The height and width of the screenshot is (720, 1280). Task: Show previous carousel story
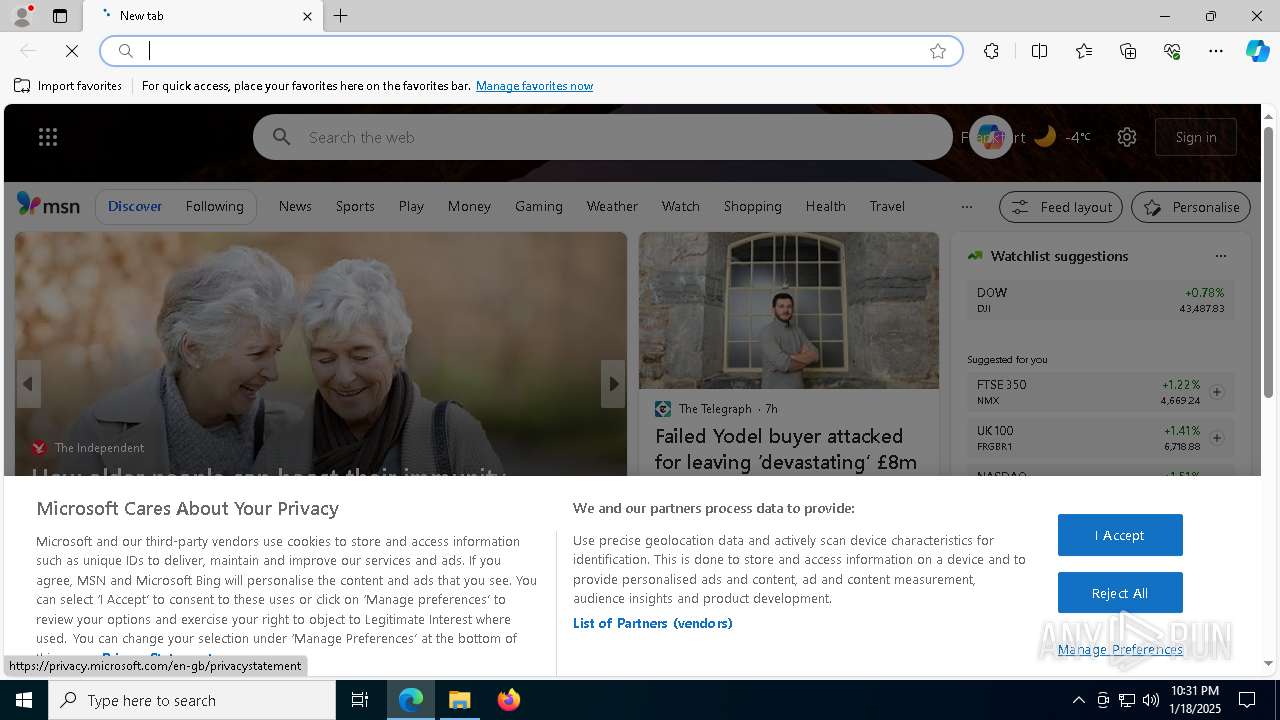click(28, 384)
